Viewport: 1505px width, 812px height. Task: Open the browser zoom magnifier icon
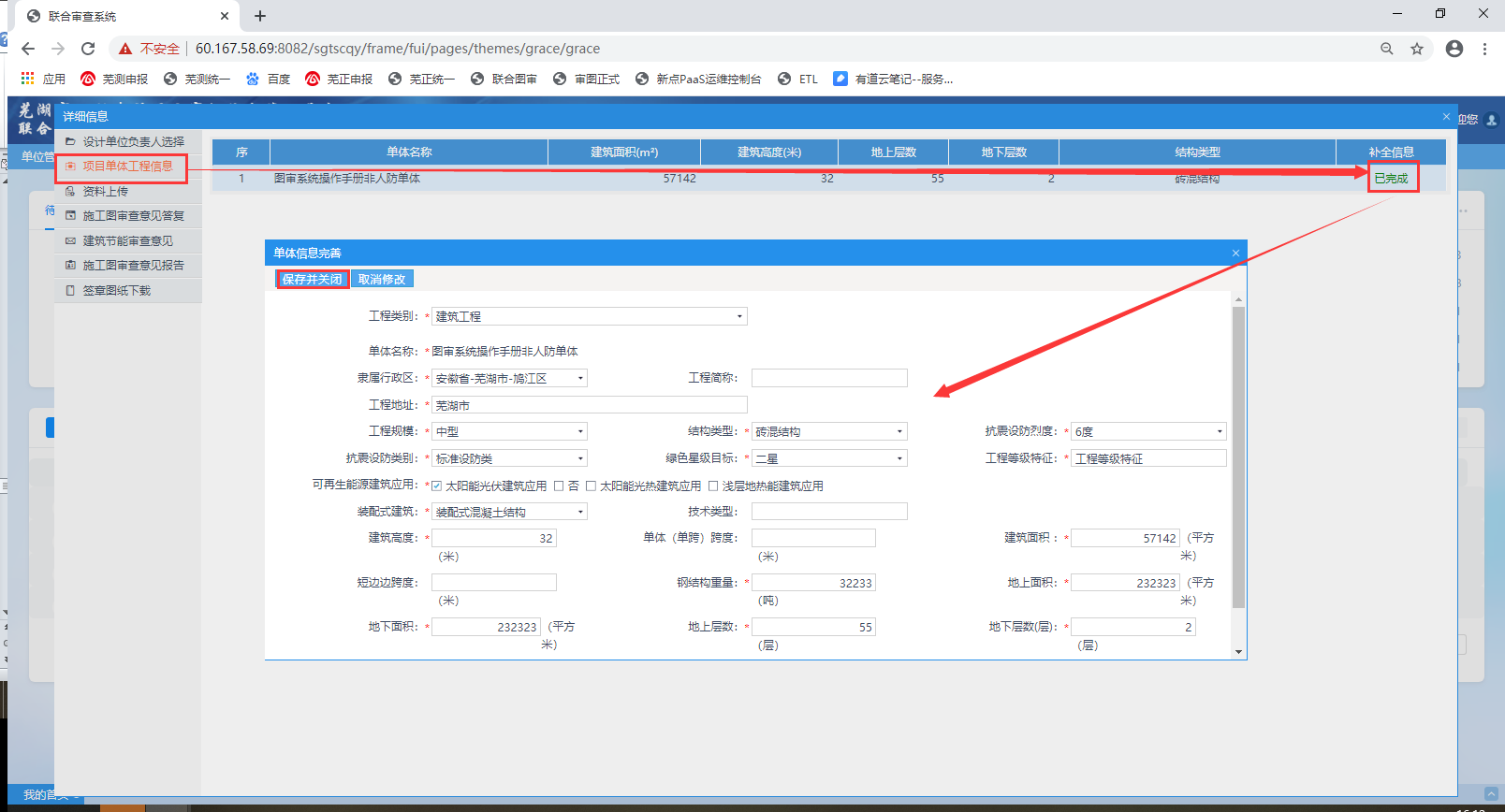point(1386,49)
